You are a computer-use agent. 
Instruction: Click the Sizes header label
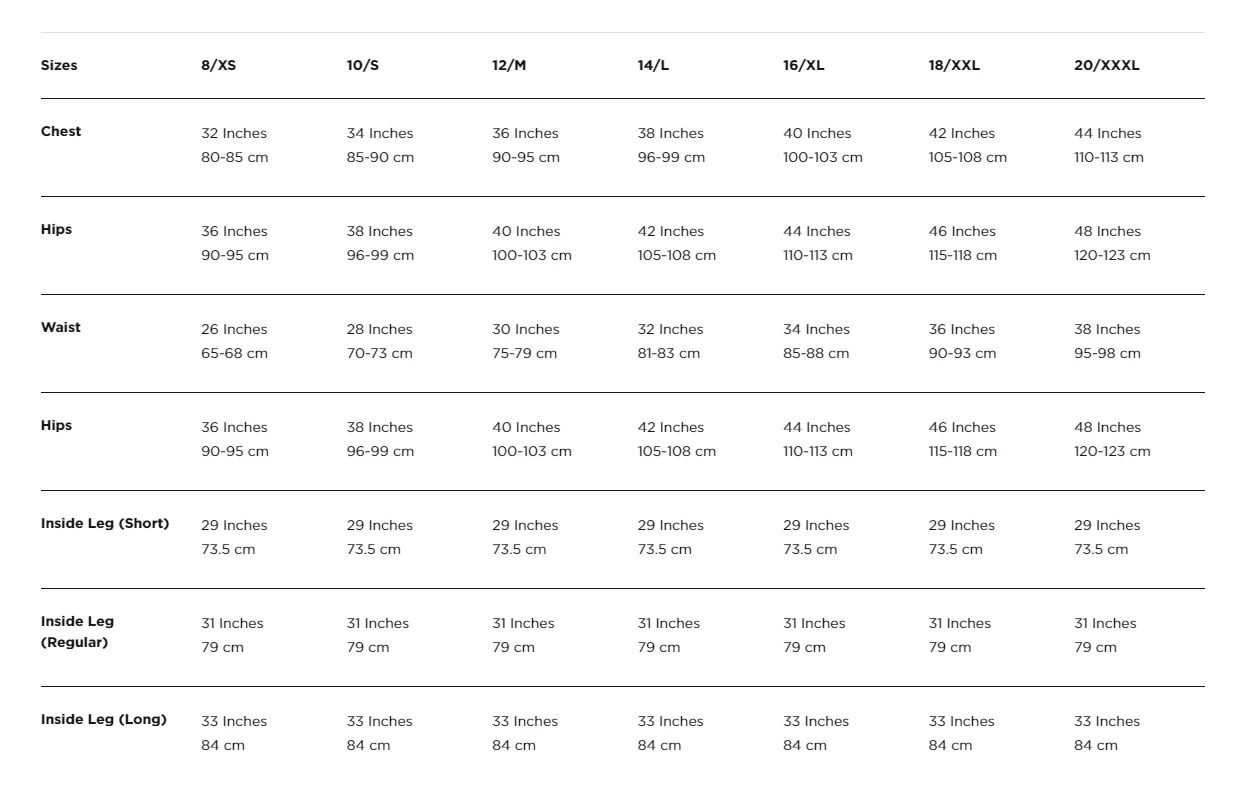(x=59, y=66)
